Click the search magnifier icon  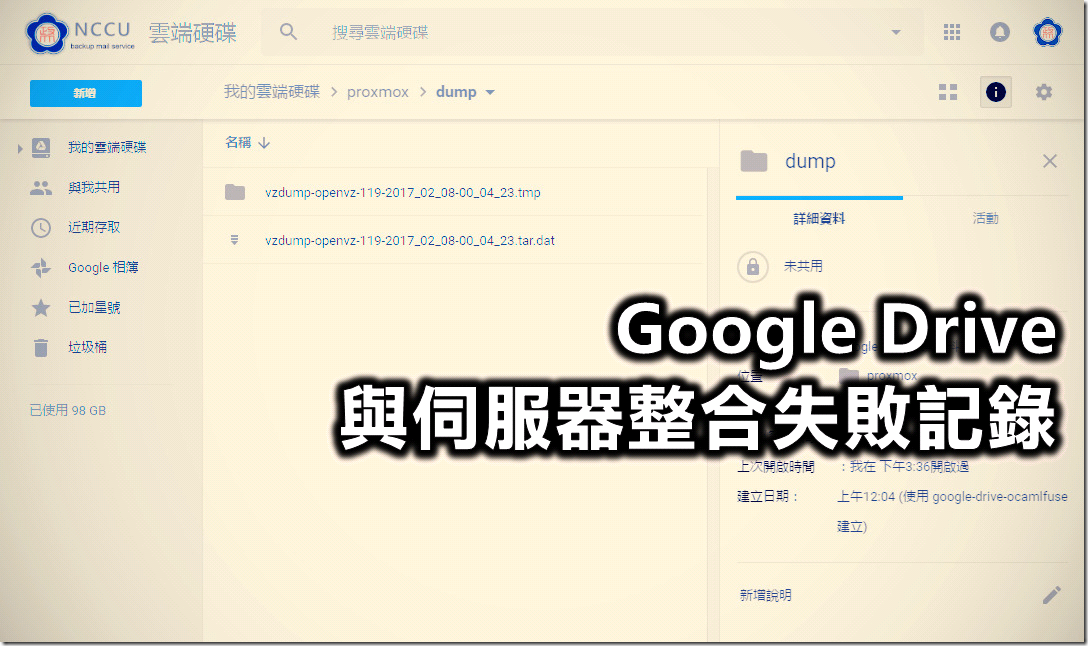[x=288, y=32]
